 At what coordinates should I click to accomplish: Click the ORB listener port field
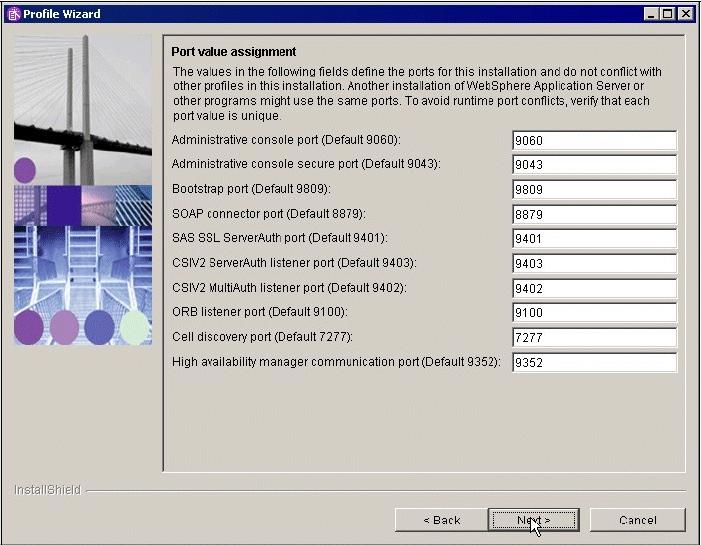point(594,313)
